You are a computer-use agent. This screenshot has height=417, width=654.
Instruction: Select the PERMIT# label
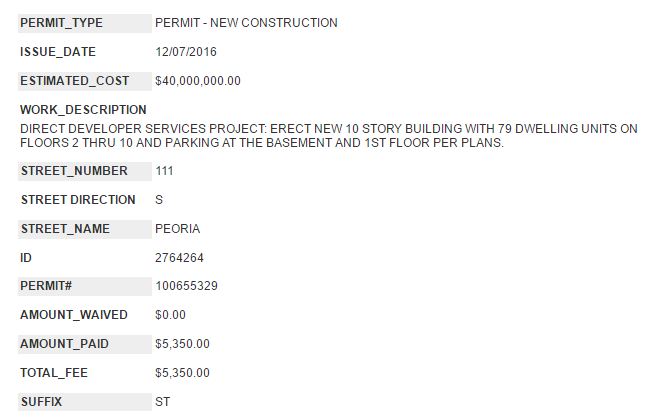(46, 287)
